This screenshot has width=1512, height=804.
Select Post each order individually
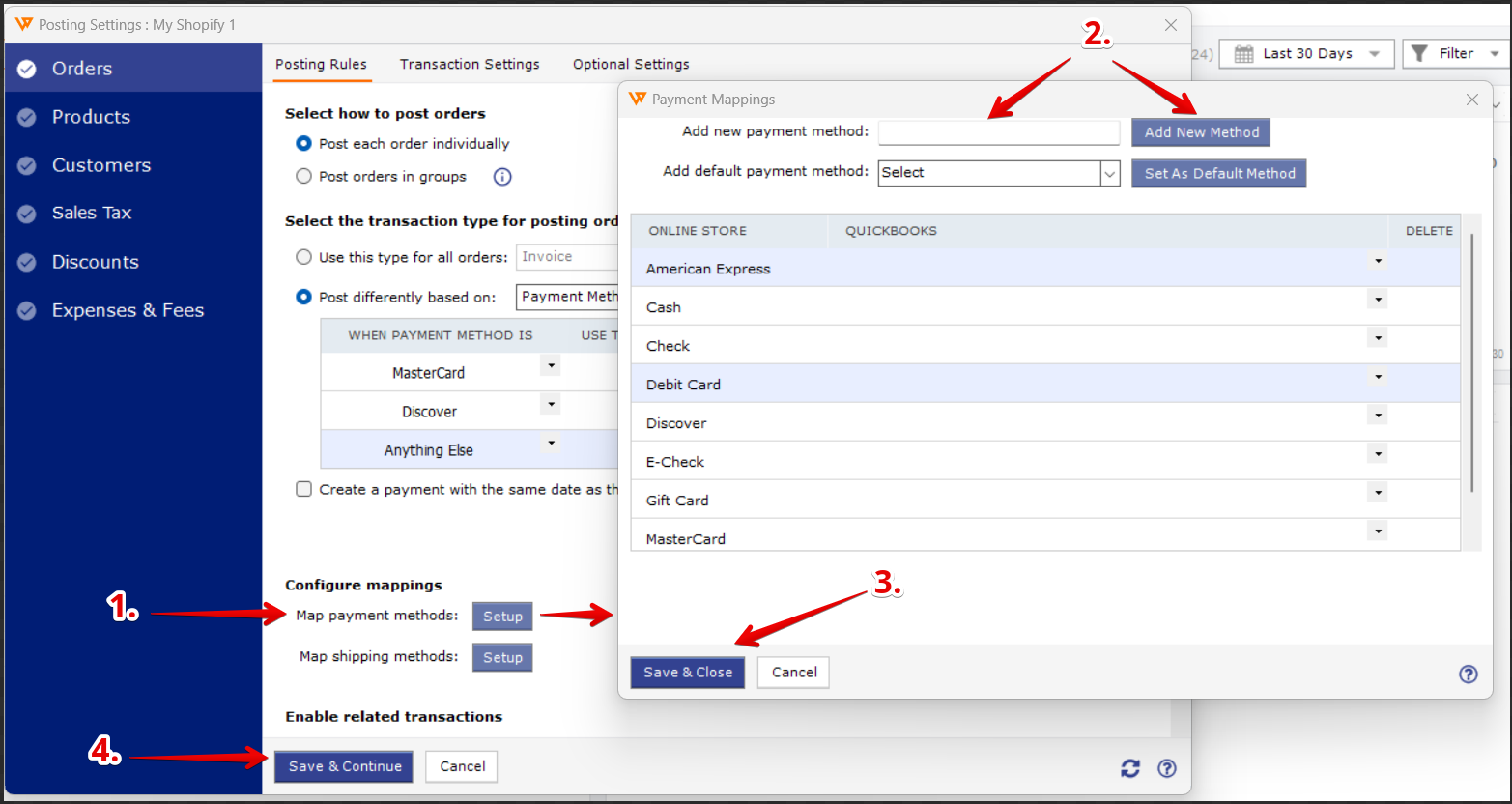(303, 144)
